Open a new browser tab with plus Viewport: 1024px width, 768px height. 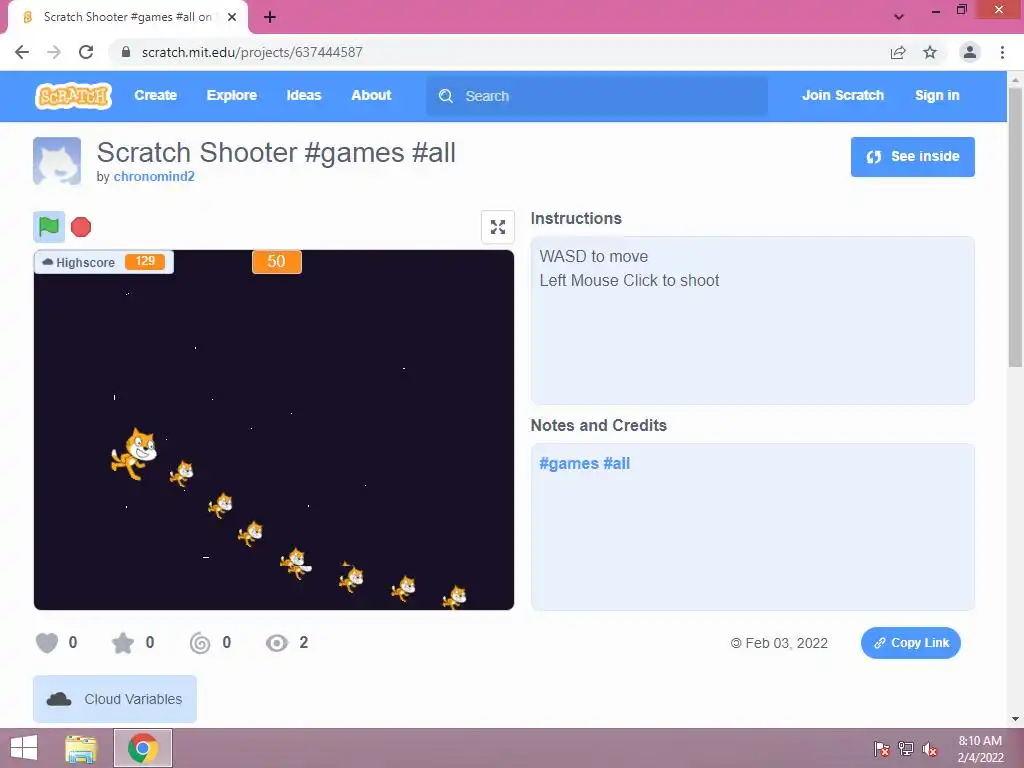(270, 18)
